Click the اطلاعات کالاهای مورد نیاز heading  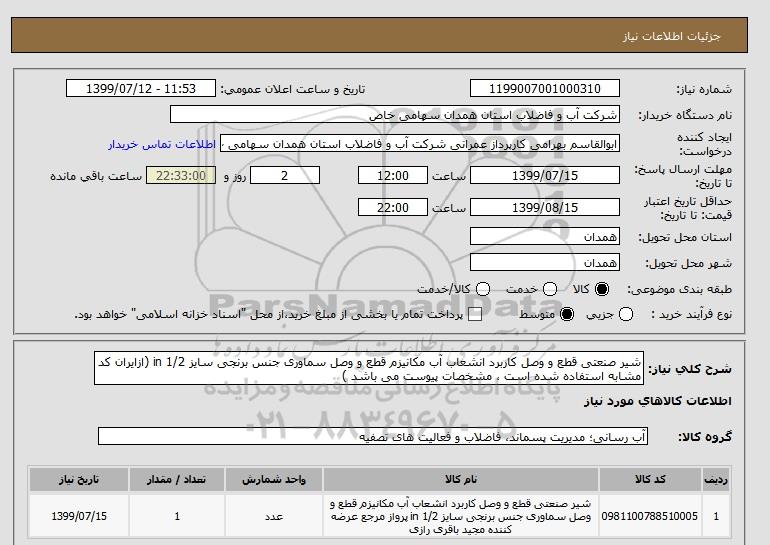click(658, 401)
